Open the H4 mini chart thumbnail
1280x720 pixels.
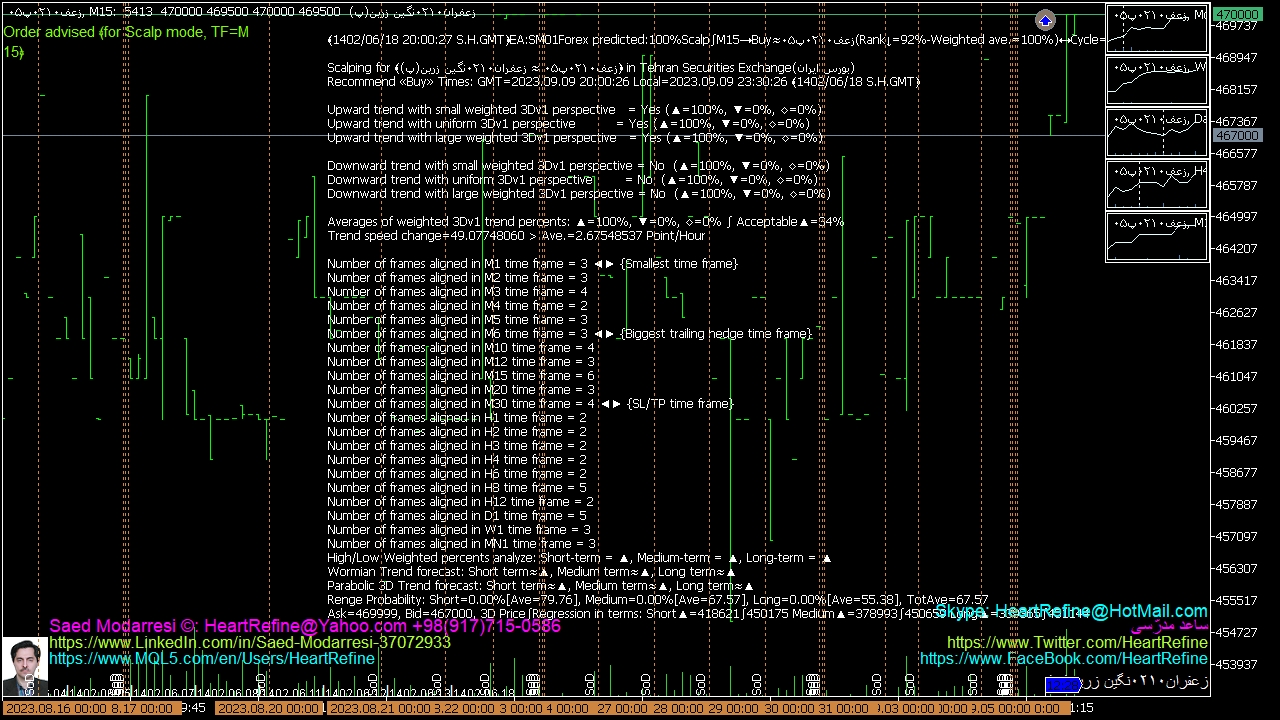[x=1157, y=185]
